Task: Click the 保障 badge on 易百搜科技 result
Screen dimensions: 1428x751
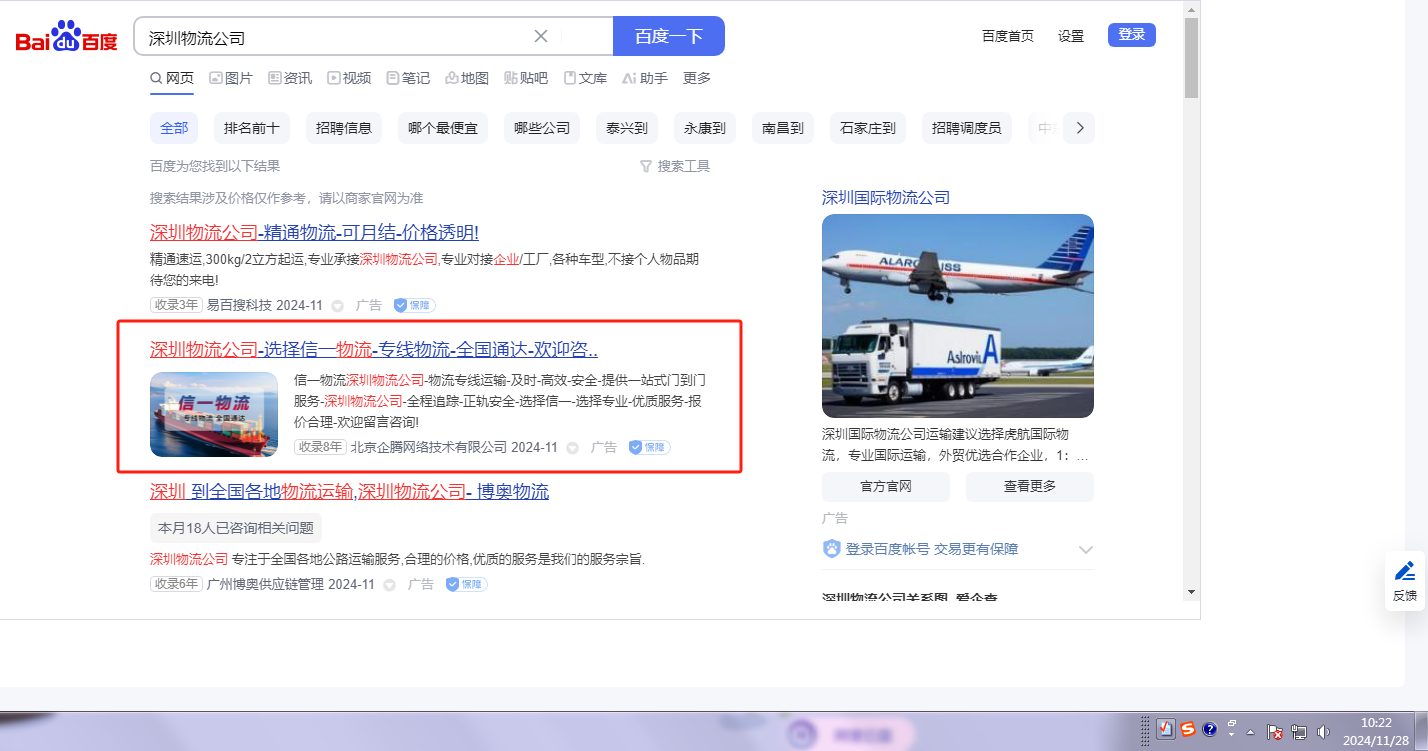Action: (x=414, y=305)
